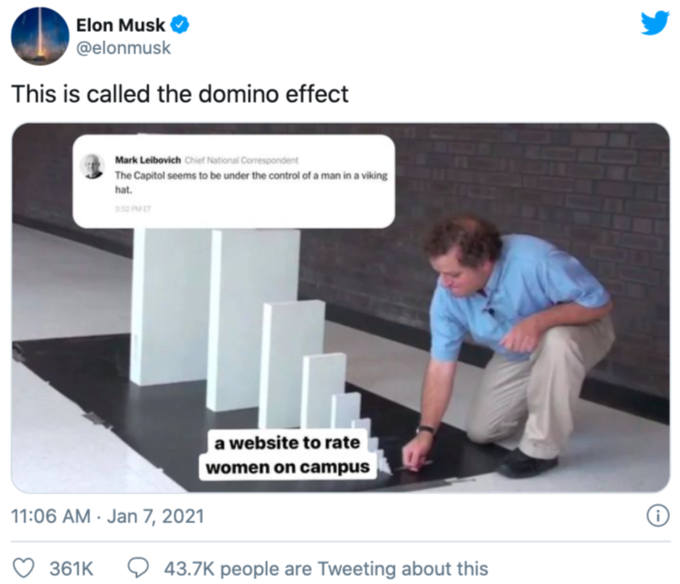Visit the @elonmusk handle link
This screenshot has width=680, height=584.
(124, 48)
